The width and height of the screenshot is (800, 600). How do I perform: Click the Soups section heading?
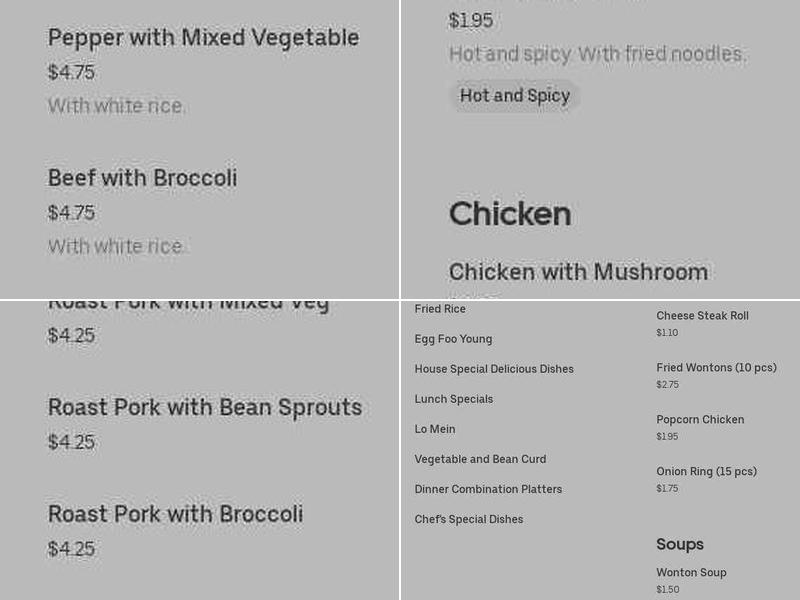click(680, 544)
